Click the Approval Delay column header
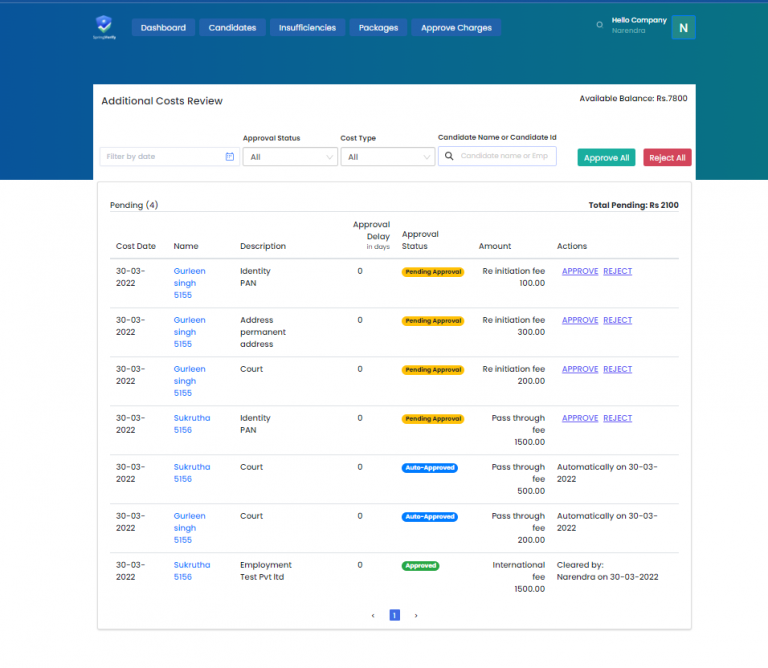This screenshot has height=668, width=768. [371, 236]
